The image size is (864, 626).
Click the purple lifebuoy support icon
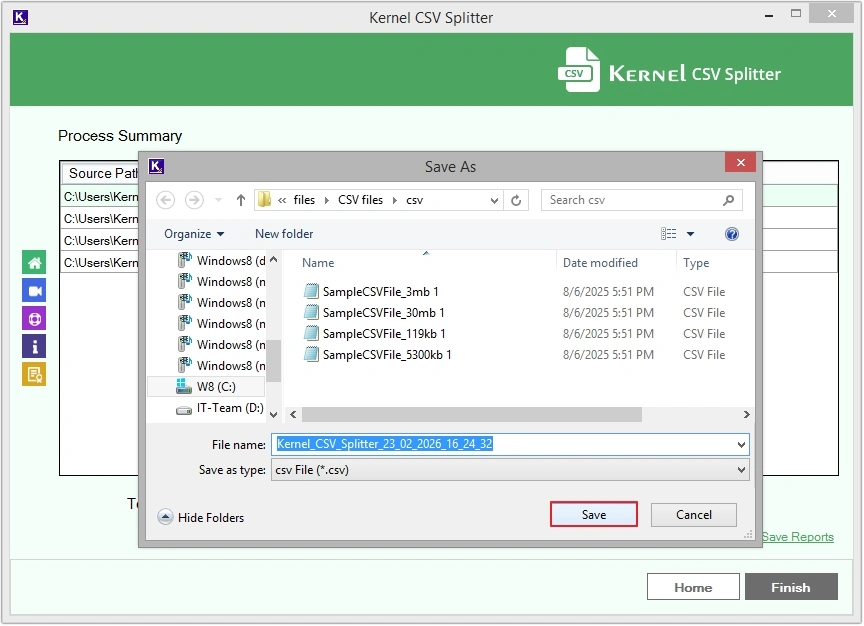point(34,318)
